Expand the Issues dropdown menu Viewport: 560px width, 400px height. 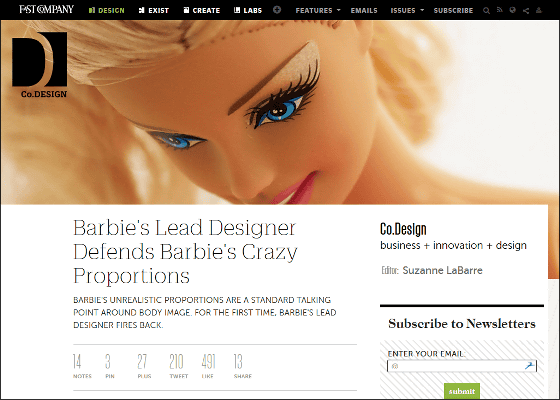click(x=407, y=10)
